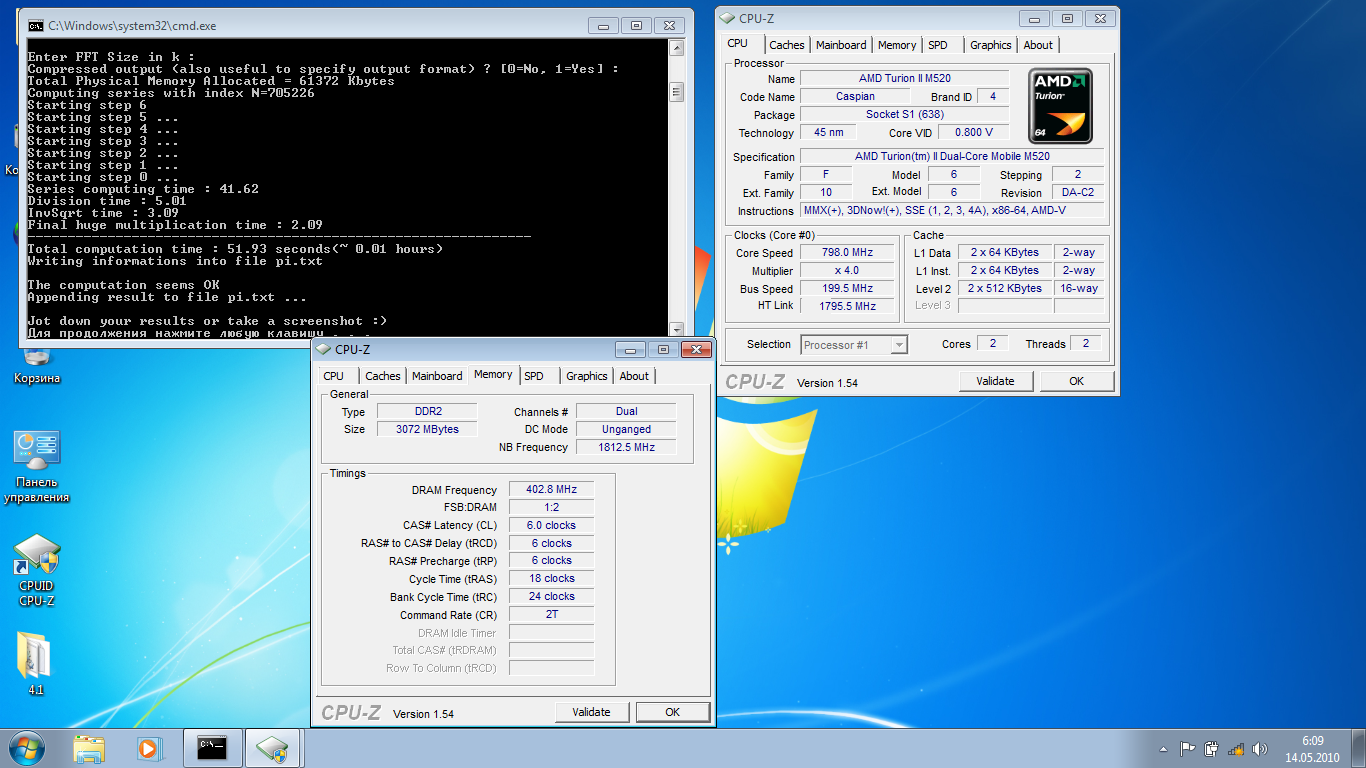Open Windows Explorer from the taskbar
The width and height of the screenshot is (1366, 768).
point(89,748)
